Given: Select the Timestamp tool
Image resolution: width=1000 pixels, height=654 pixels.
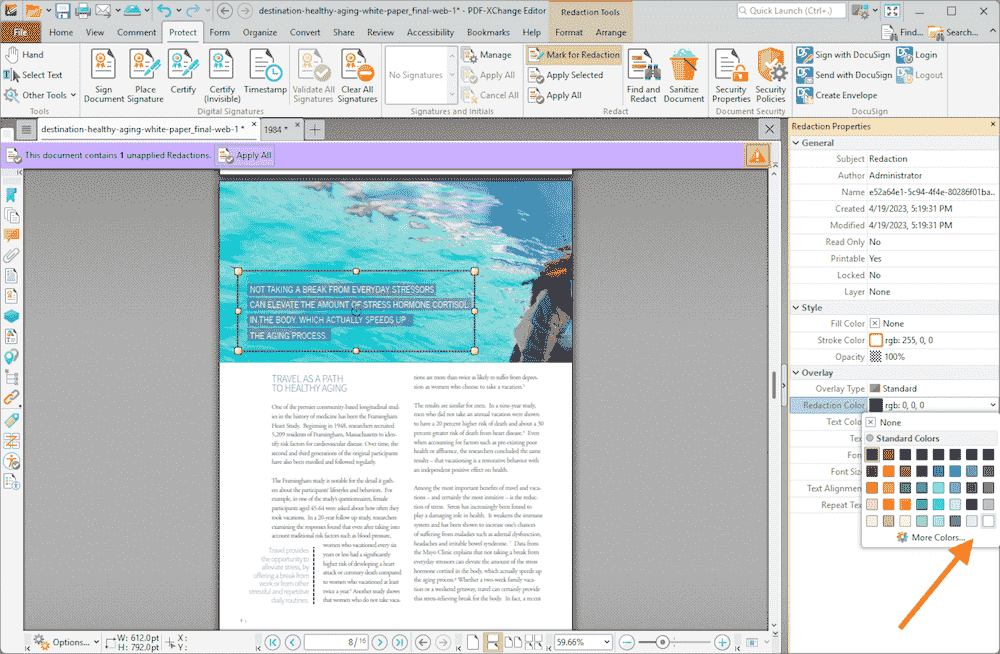Looking at the screenshot, I should click(x=266, y=72).
